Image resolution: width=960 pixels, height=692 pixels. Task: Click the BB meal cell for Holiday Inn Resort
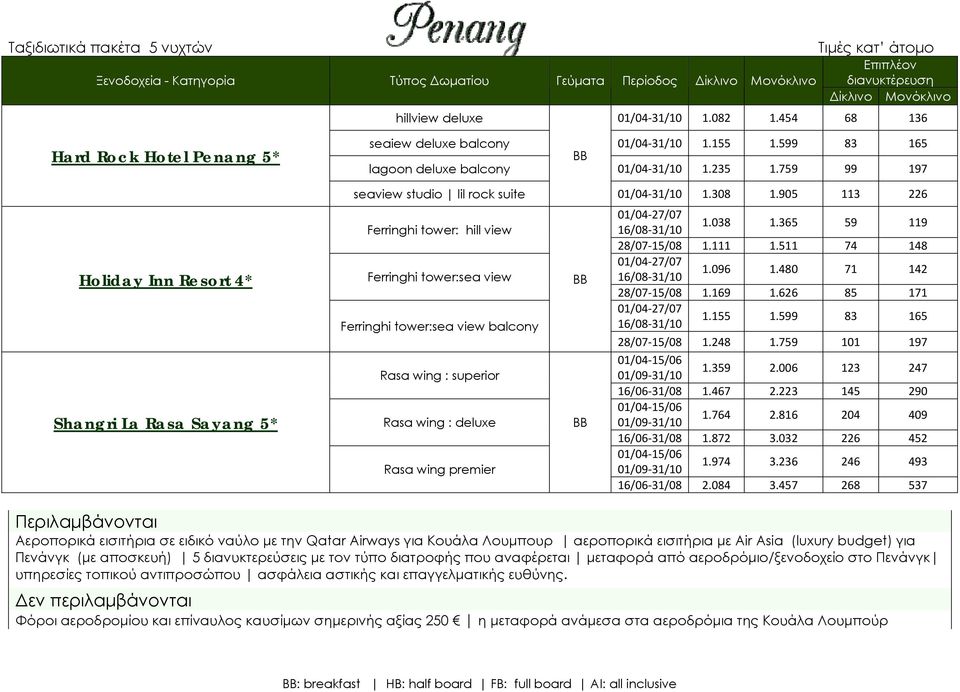coord(580,280)
